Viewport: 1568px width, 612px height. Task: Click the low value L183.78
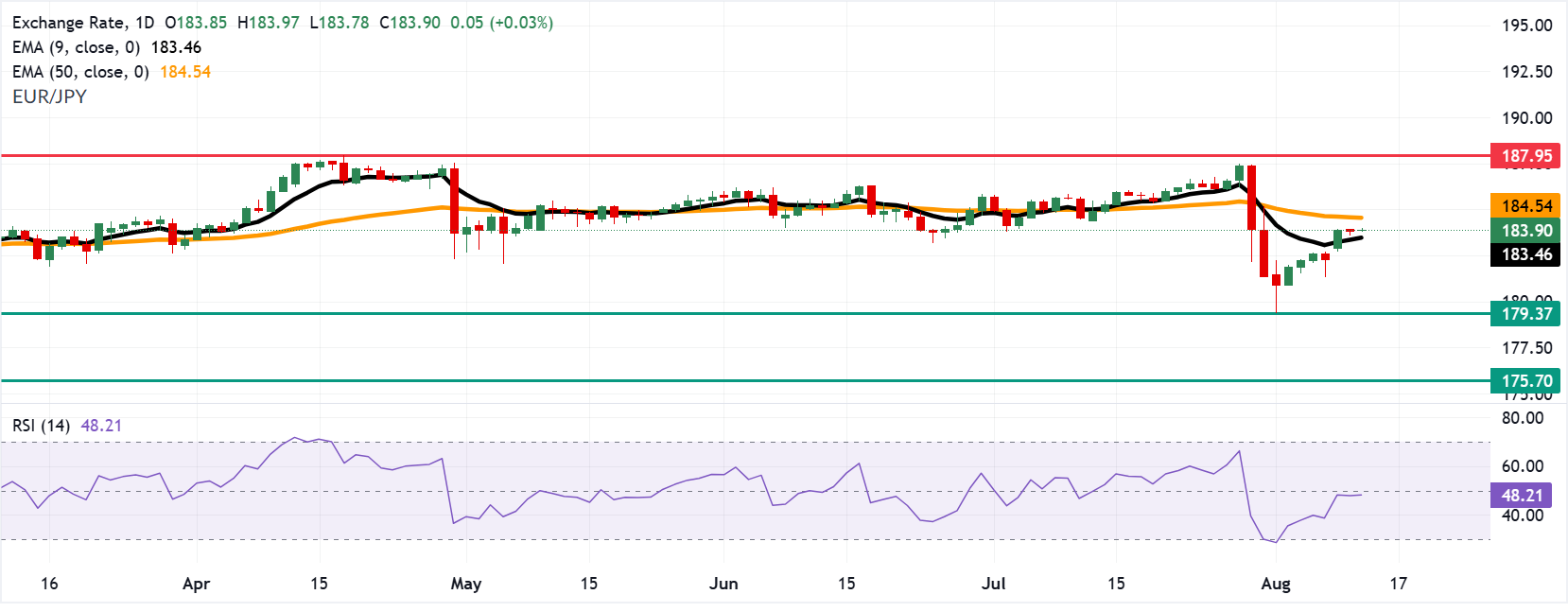[x=340, y=23]
